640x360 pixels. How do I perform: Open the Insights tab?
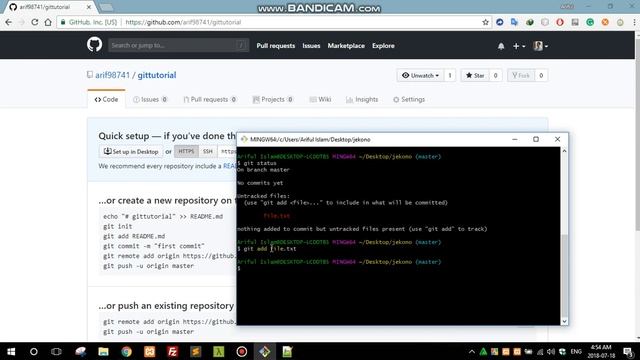click(x=362, y=99)
